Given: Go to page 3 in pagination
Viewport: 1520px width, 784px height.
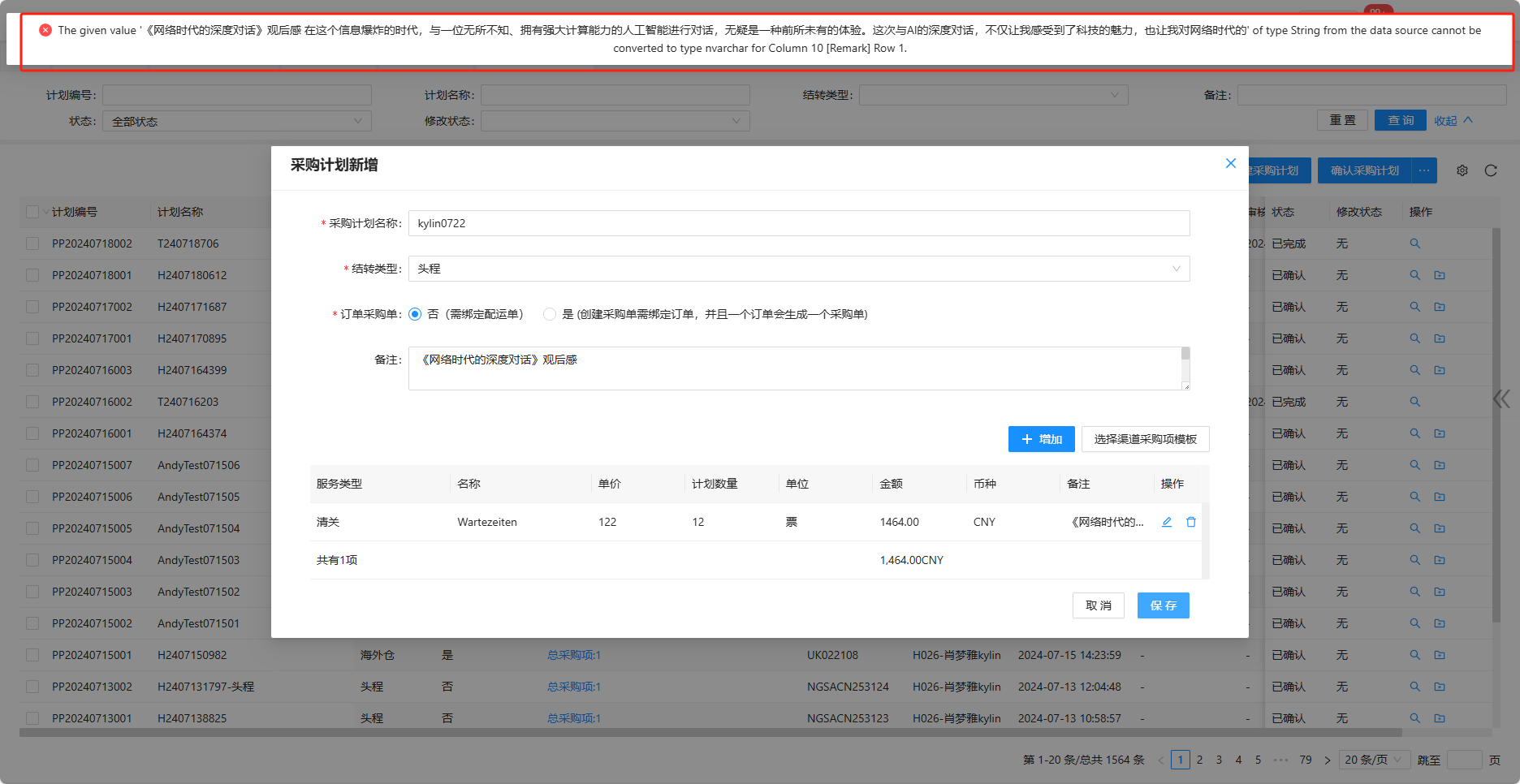Looking at the screenshot, I should point(1219,760).
